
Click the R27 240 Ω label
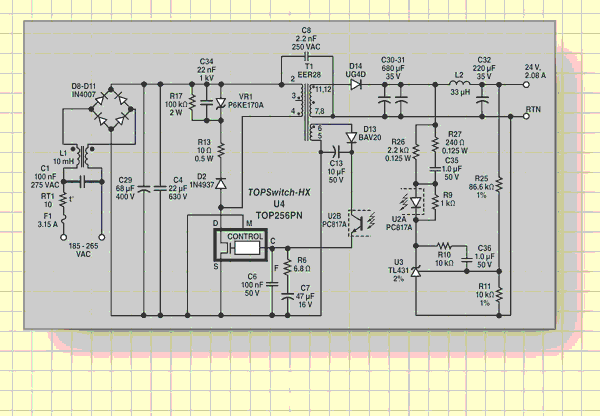pyautogui.click(x=455, y=142)
